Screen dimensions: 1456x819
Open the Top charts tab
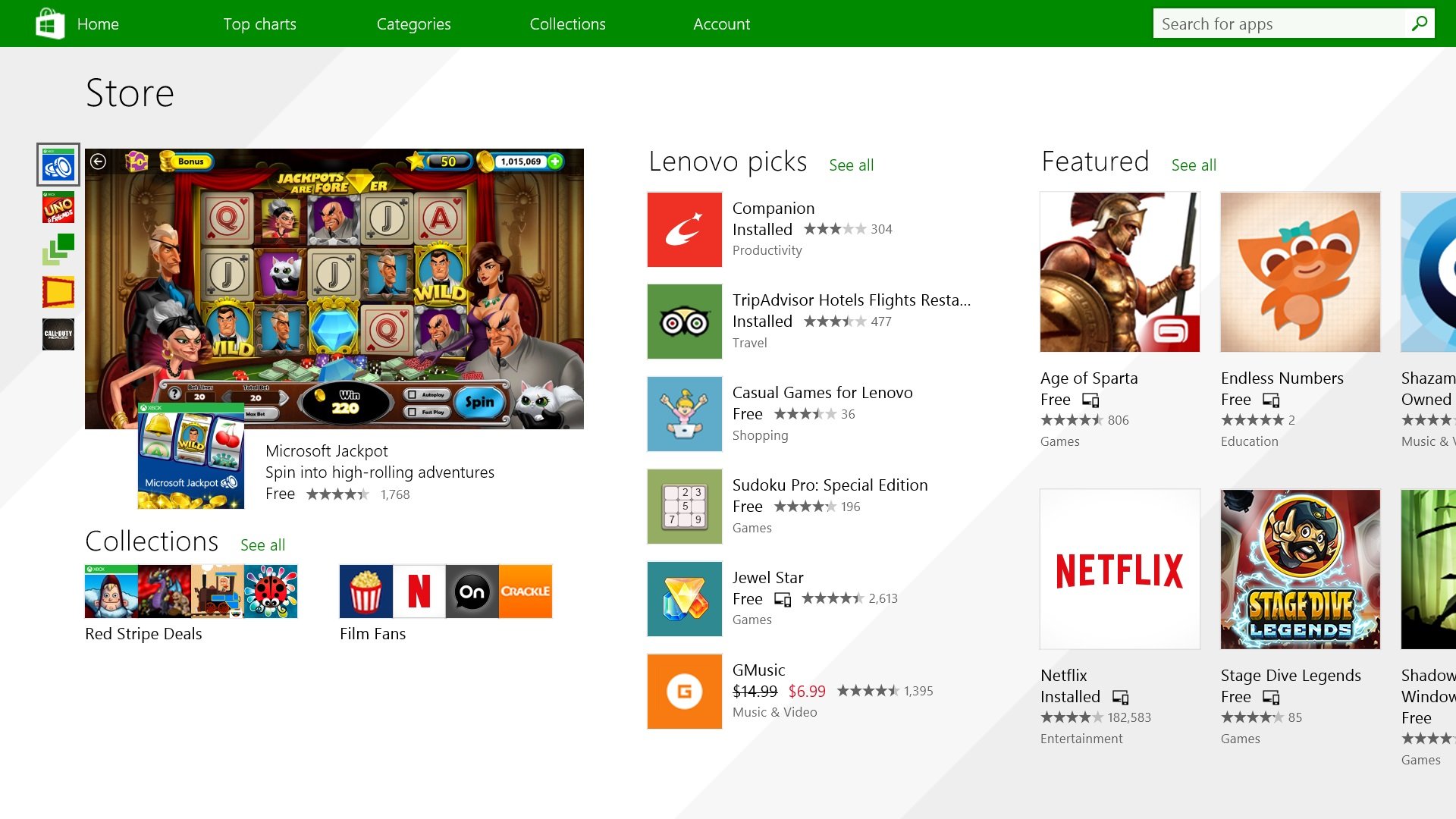tap(260, 24)
